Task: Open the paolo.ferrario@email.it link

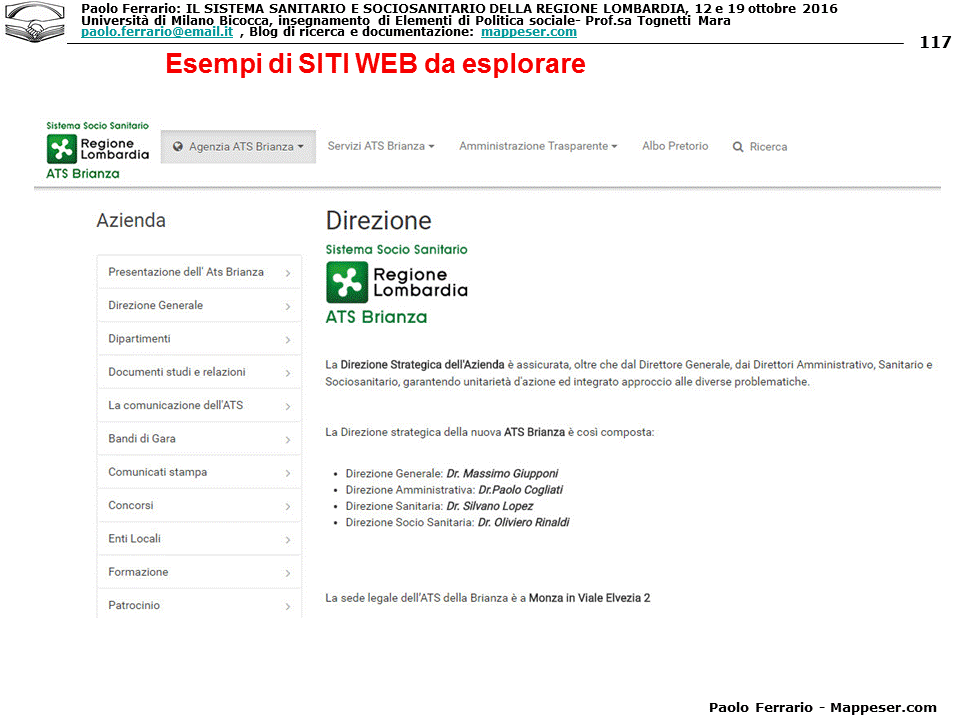Action: [156, 32]
